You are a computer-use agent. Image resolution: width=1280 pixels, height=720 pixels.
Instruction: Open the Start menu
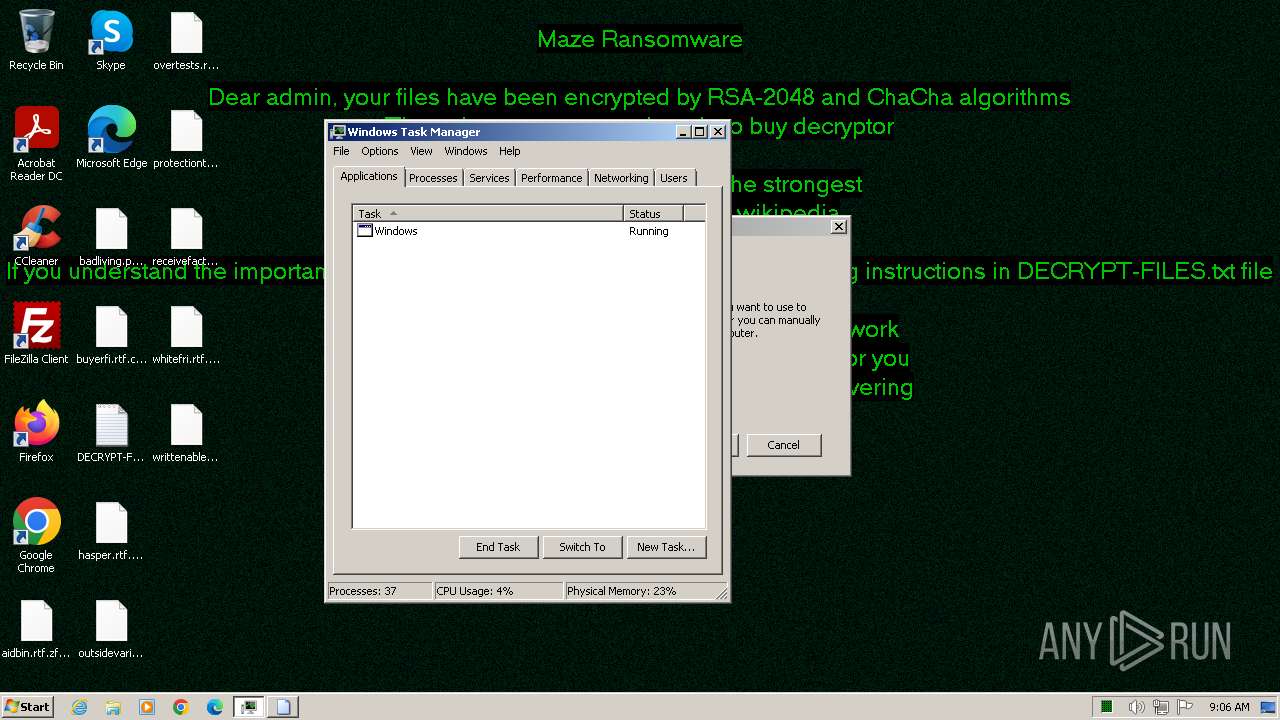[27, 707]
